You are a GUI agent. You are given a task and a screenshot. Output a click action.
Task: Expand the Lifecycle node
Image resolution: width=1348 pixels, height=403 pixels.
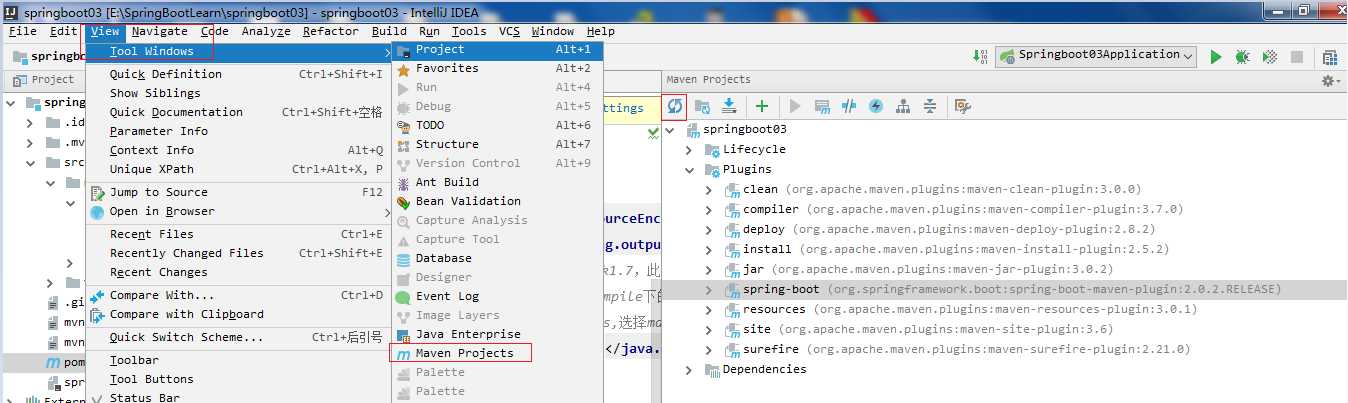pyautogui.click(x=689, y=149)
